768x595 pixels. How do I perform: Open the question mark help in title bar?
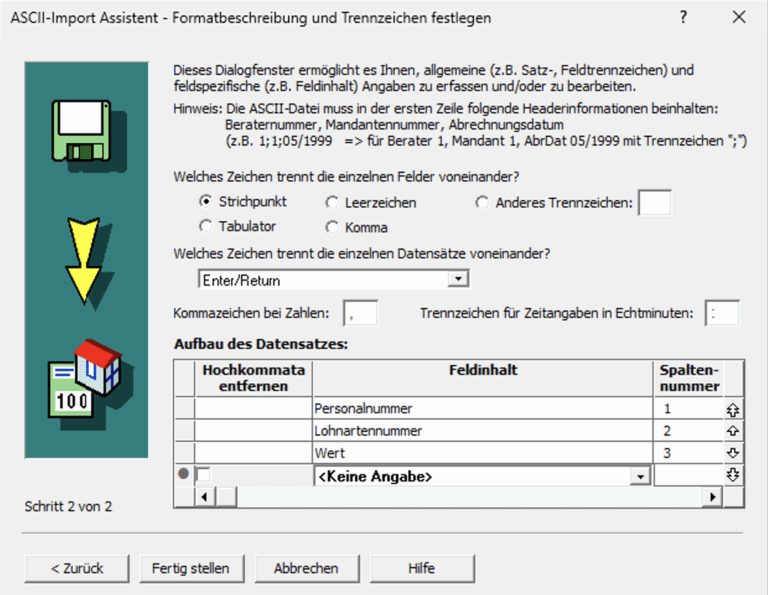pyautogui.click(x=683, y=18)
